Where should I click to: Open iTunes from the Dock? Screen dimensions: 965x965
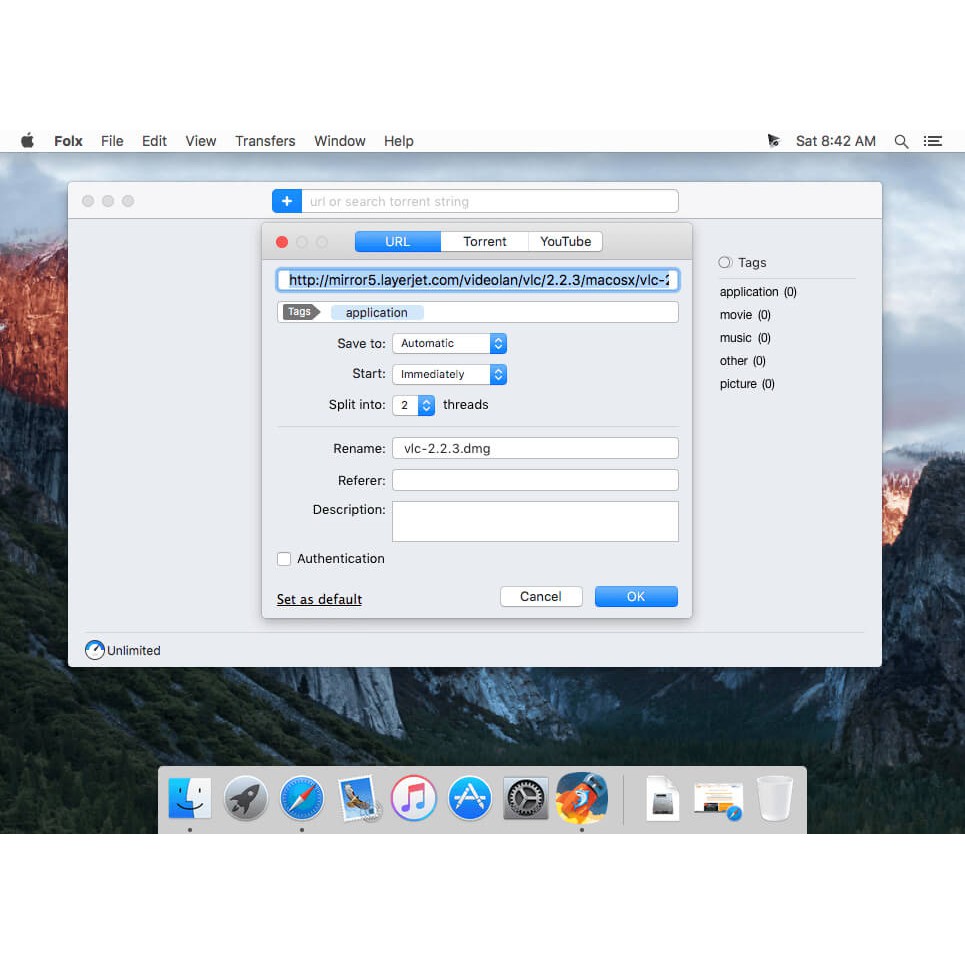[x=413, y=797]
